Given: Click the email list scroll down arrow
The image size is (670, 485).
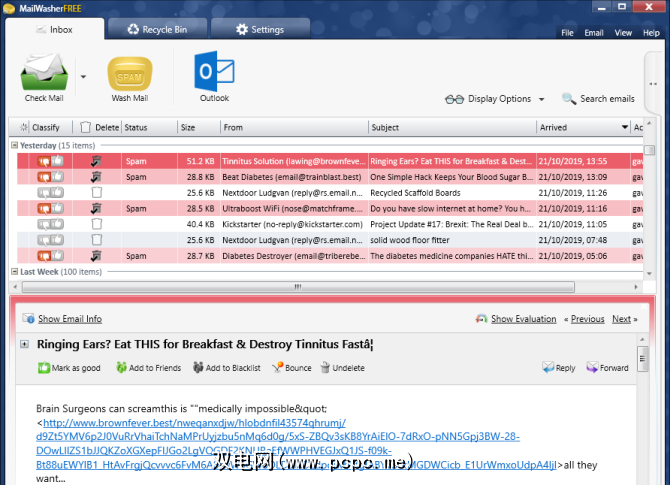Looking at the screenshot, I should coord(649,273).
